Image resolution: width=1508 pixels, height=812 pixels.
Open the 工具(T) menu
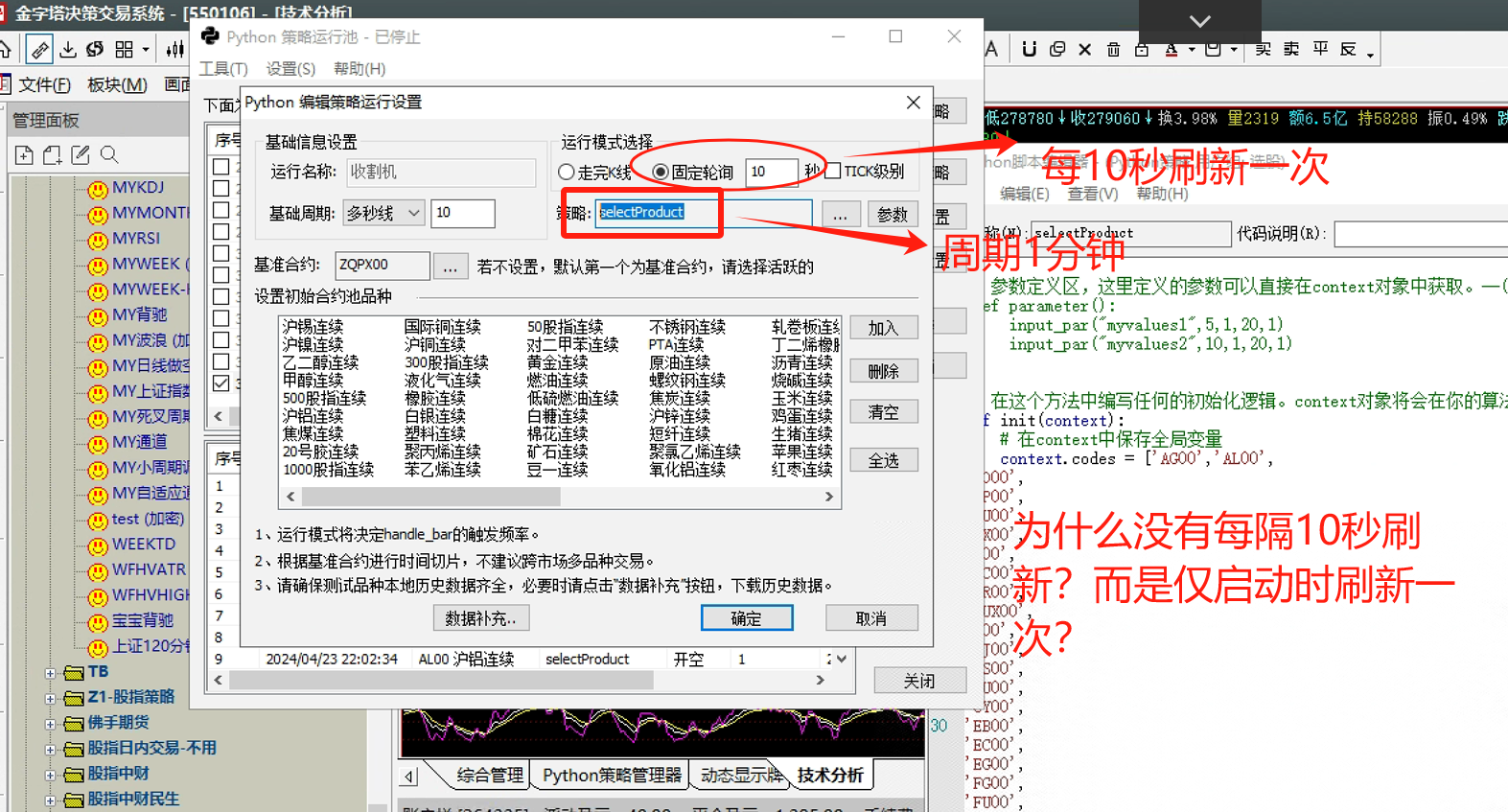click(223, 69)
